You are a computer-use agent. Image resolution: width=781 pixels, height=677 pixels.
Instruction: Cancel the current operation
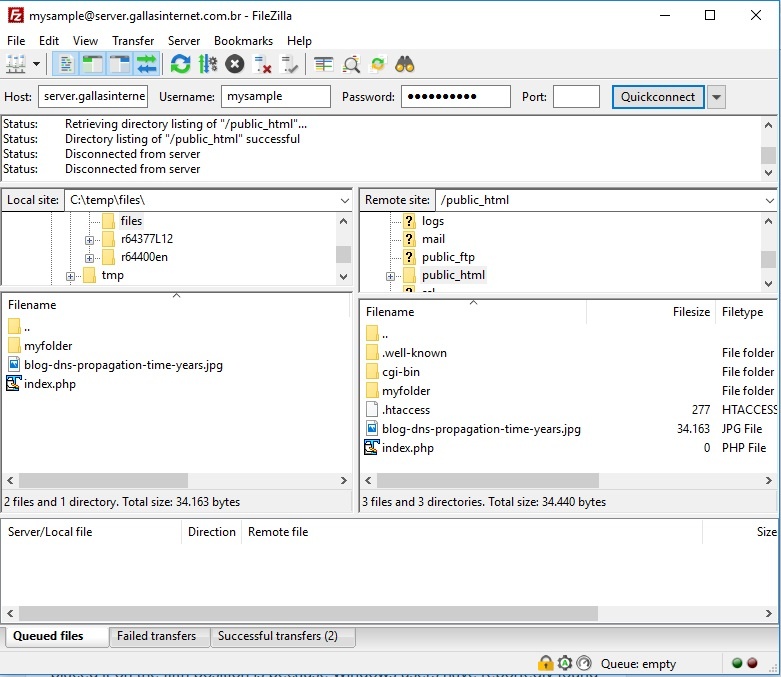(234, 64)
